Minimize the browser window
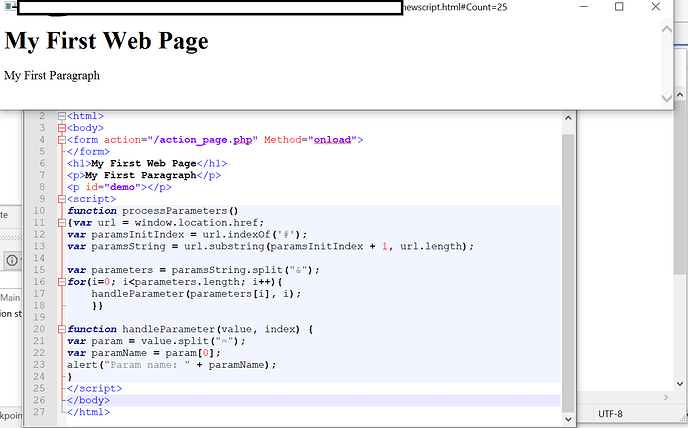This screenshot has width=690, height=428. pyautogui.click(x=584, y=7)
